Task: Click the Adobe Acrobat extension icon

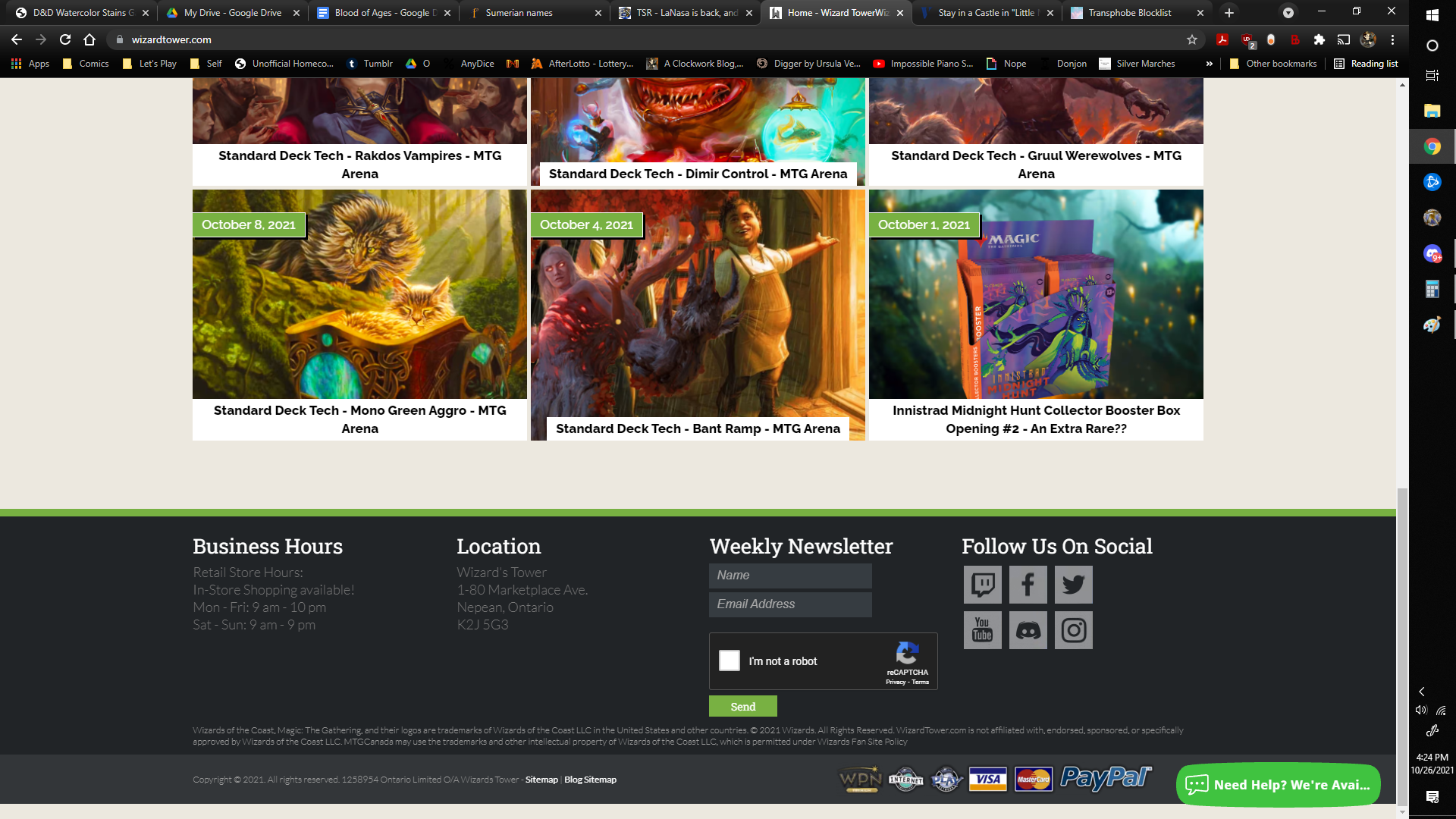Action: tap(1222, 39)
